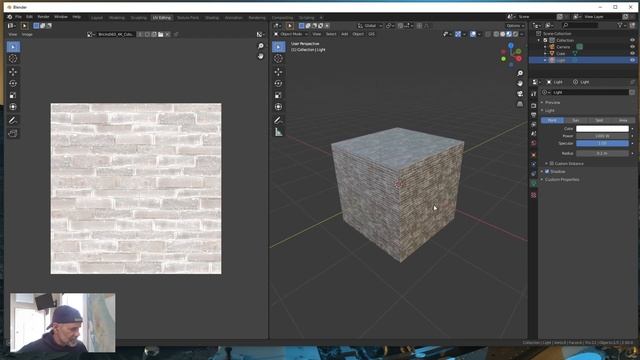
Task: Click the pan hand icon in UV editor
Action: 260,56
